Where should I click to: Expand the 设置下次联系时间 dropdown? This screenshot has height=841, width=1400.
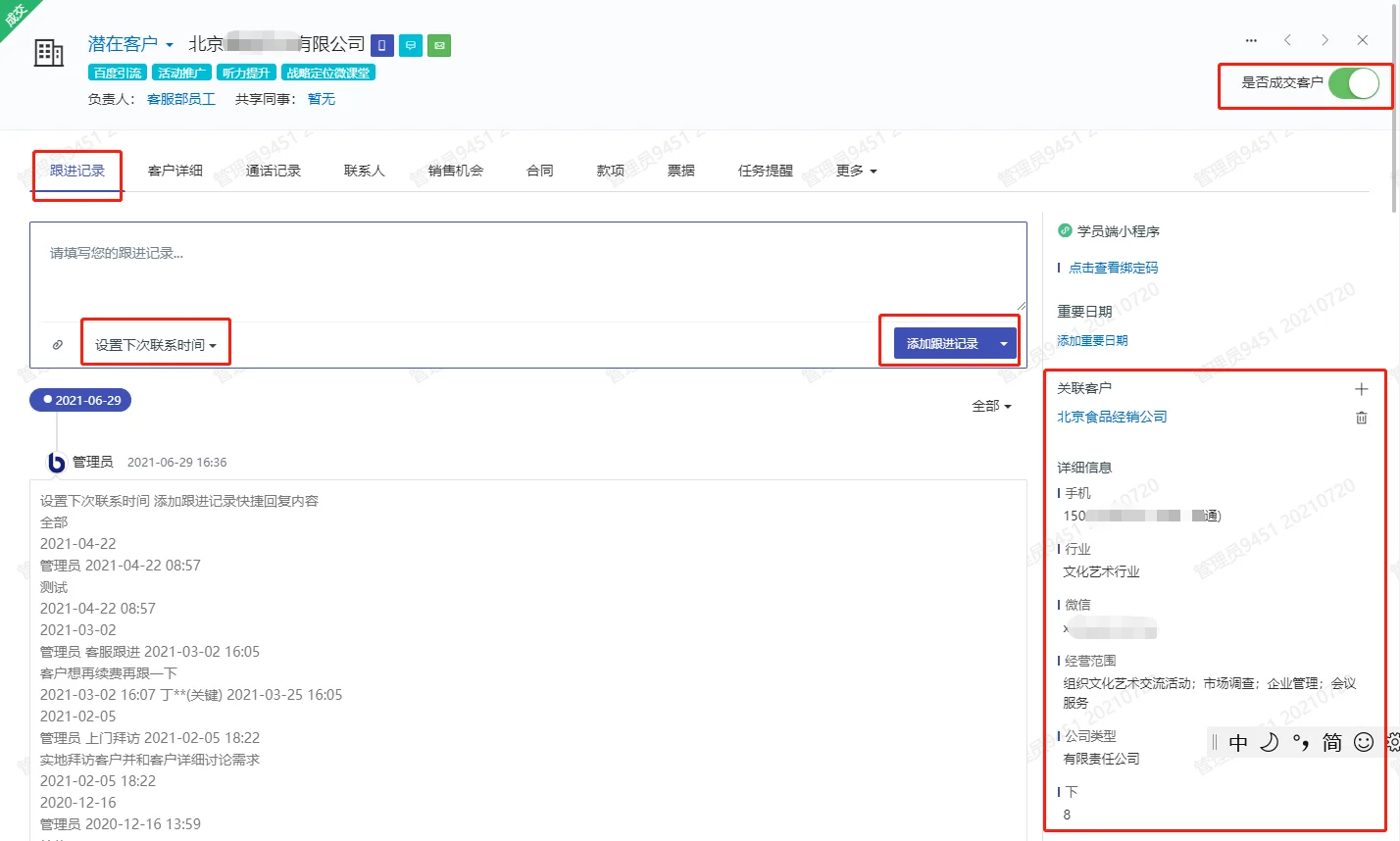click(x=155, y=345)
